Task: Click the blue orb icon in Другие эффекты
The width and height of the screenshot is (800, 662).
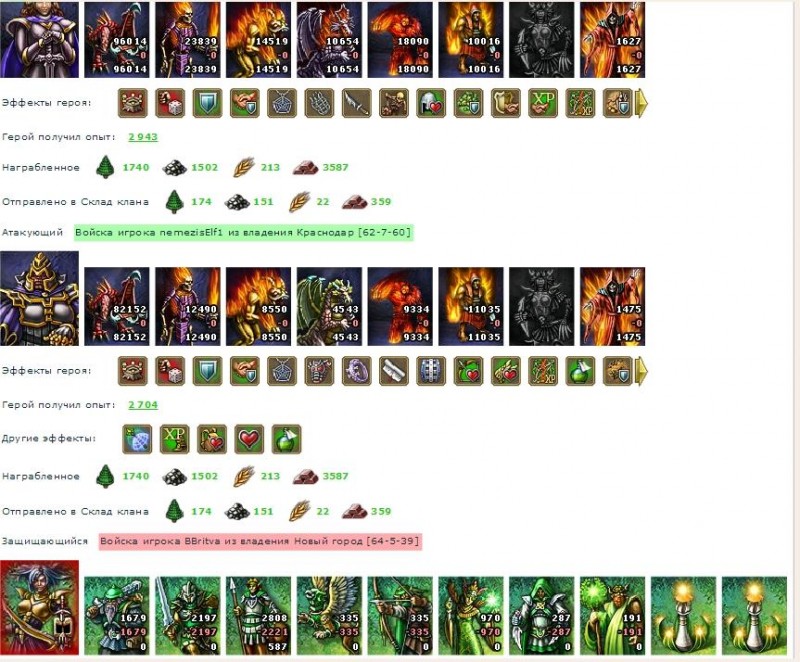Action: coord(137,439)
